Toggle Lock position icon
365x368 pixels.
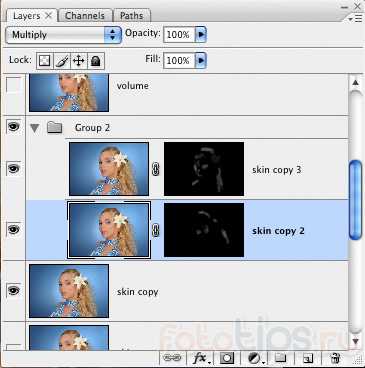click(x=79, y=61)
